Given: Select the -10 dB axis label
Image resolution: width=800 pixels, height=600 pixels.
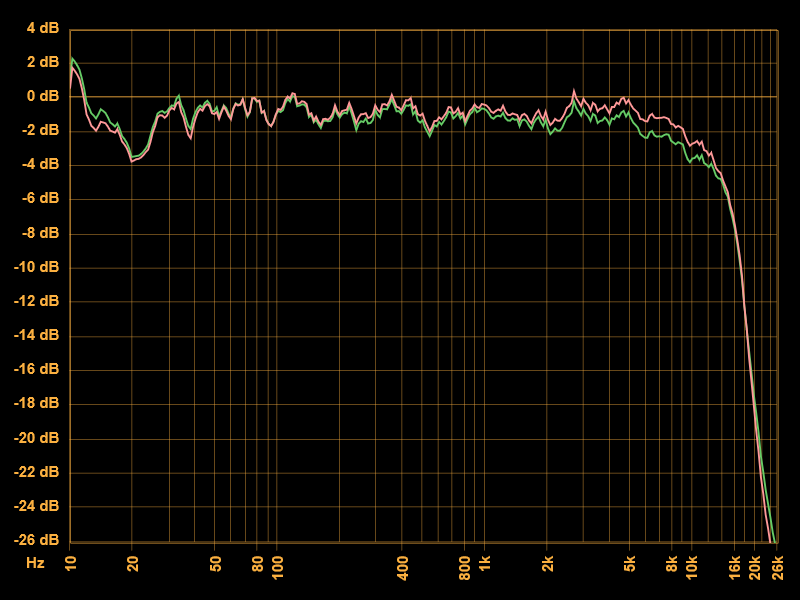Looking at the screenshot, I should [x=37, y=267].
